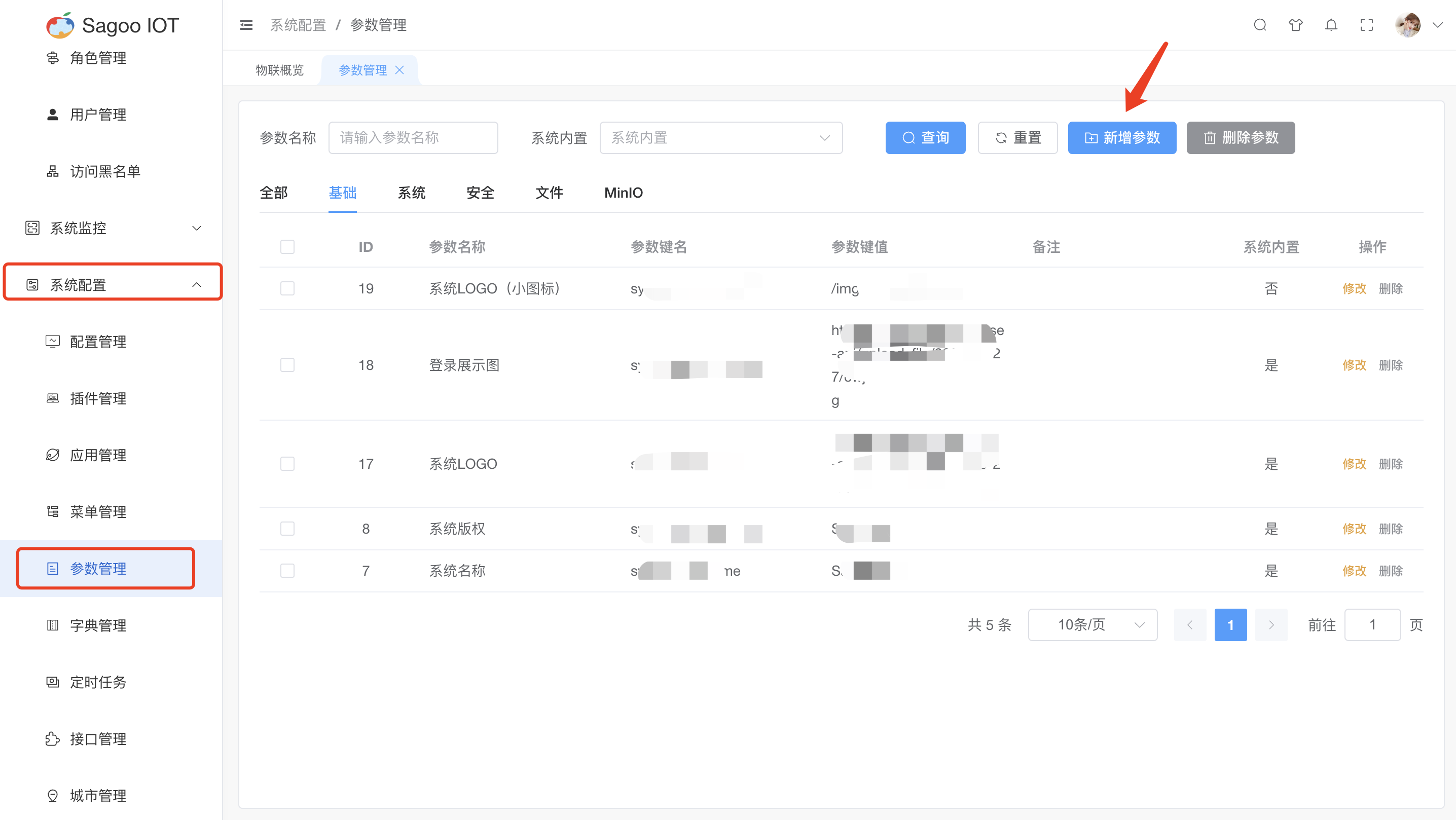Screen dimensions: 1456x820
Task: Open 10条/页 page size dropdown
Action: pyautogui.click(x=1093, y=624)
